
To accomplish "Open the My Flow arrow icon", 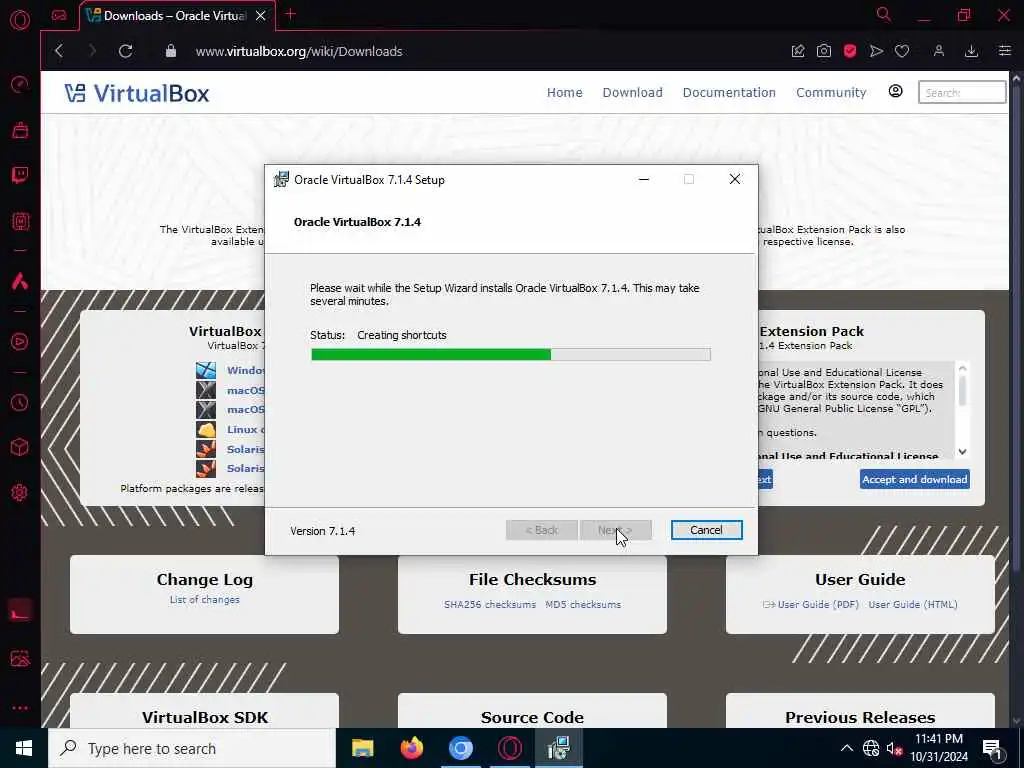I will [876, 51].
